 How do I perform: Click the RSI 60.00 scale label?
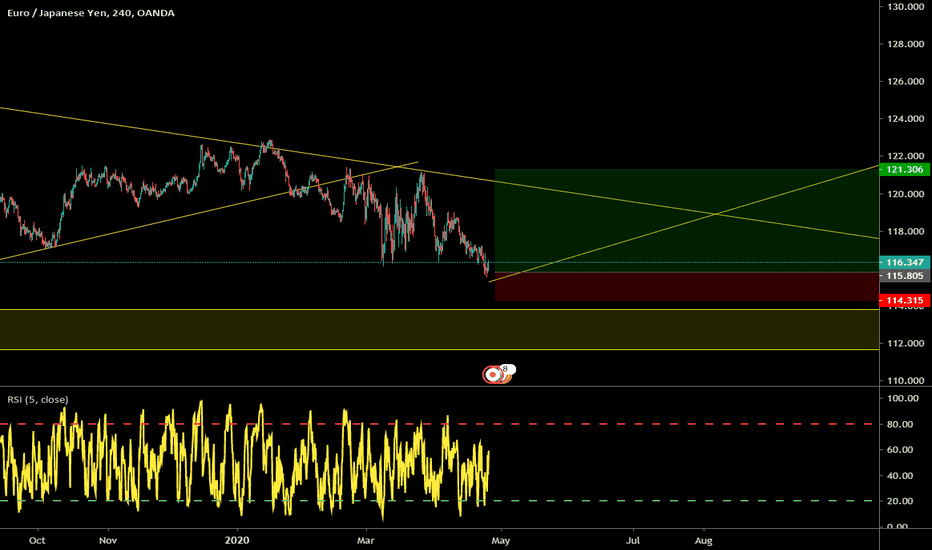(x=900, y=450)
